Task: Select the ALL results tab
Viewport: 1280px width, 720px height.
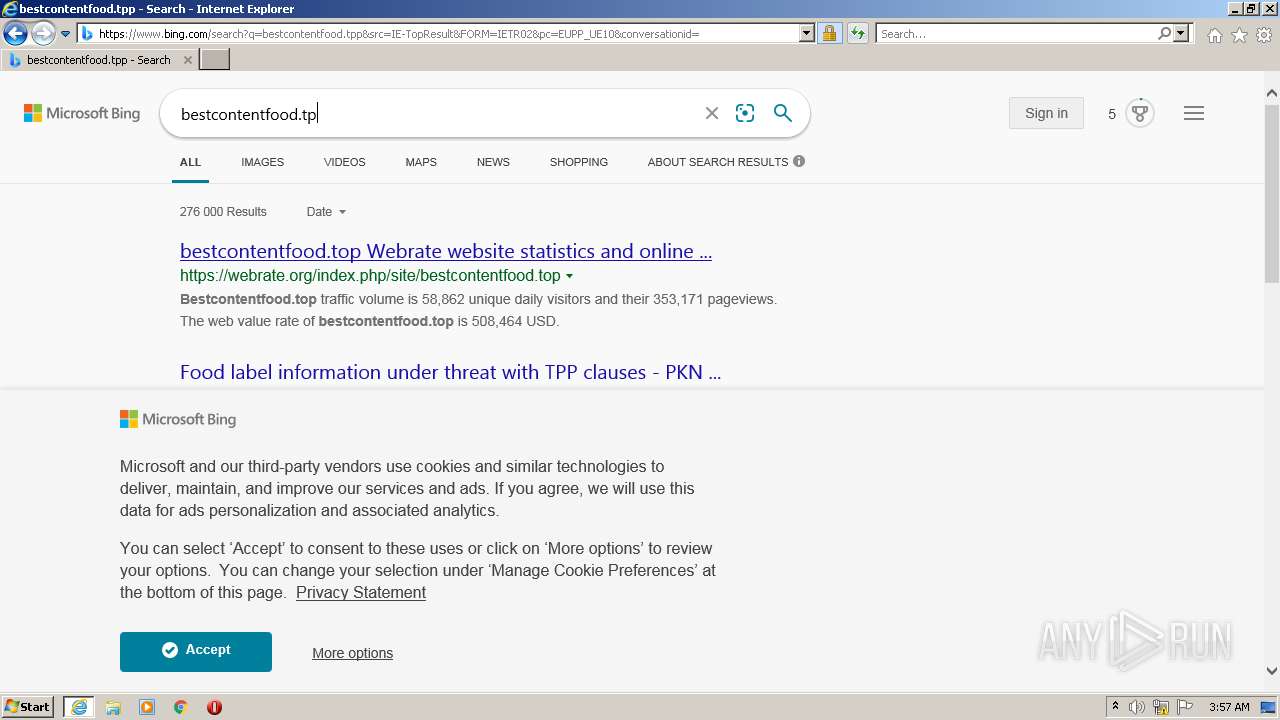Action: [190, 162]
